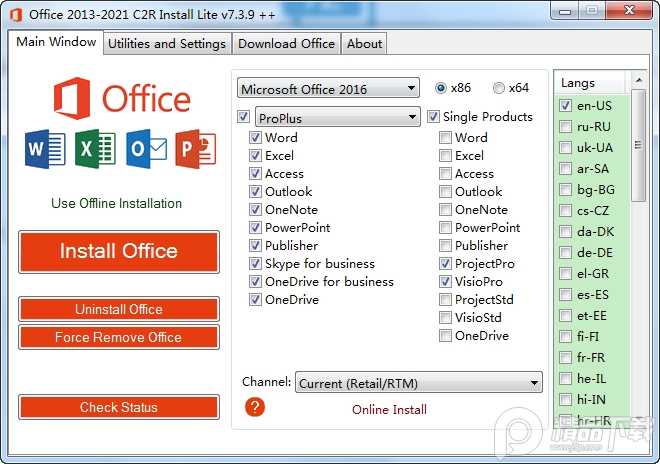
Task: Check Publisher under Single Products
Action: [x=445, y=245]
